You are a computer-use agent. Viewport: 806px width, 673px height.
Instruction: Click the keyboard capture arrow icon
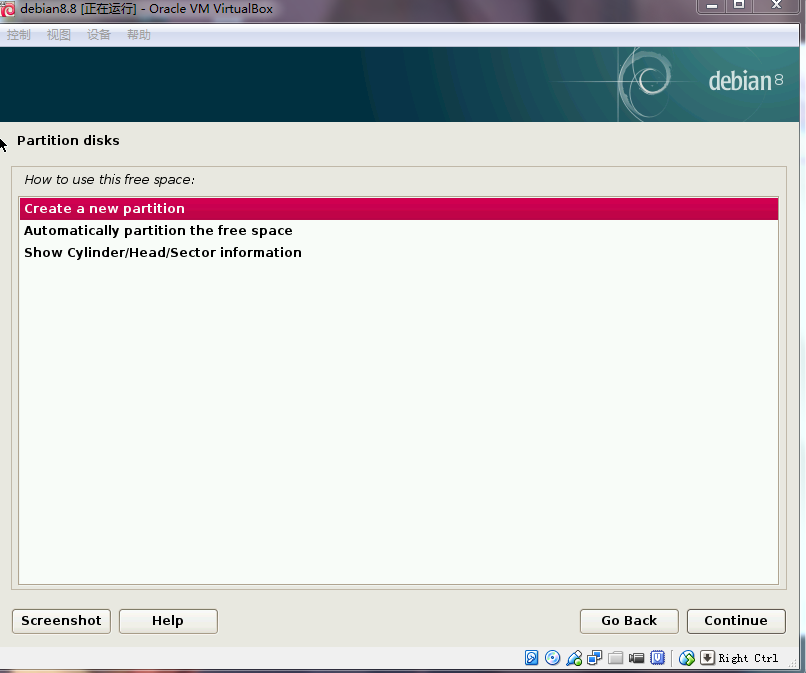pos(707,657)
